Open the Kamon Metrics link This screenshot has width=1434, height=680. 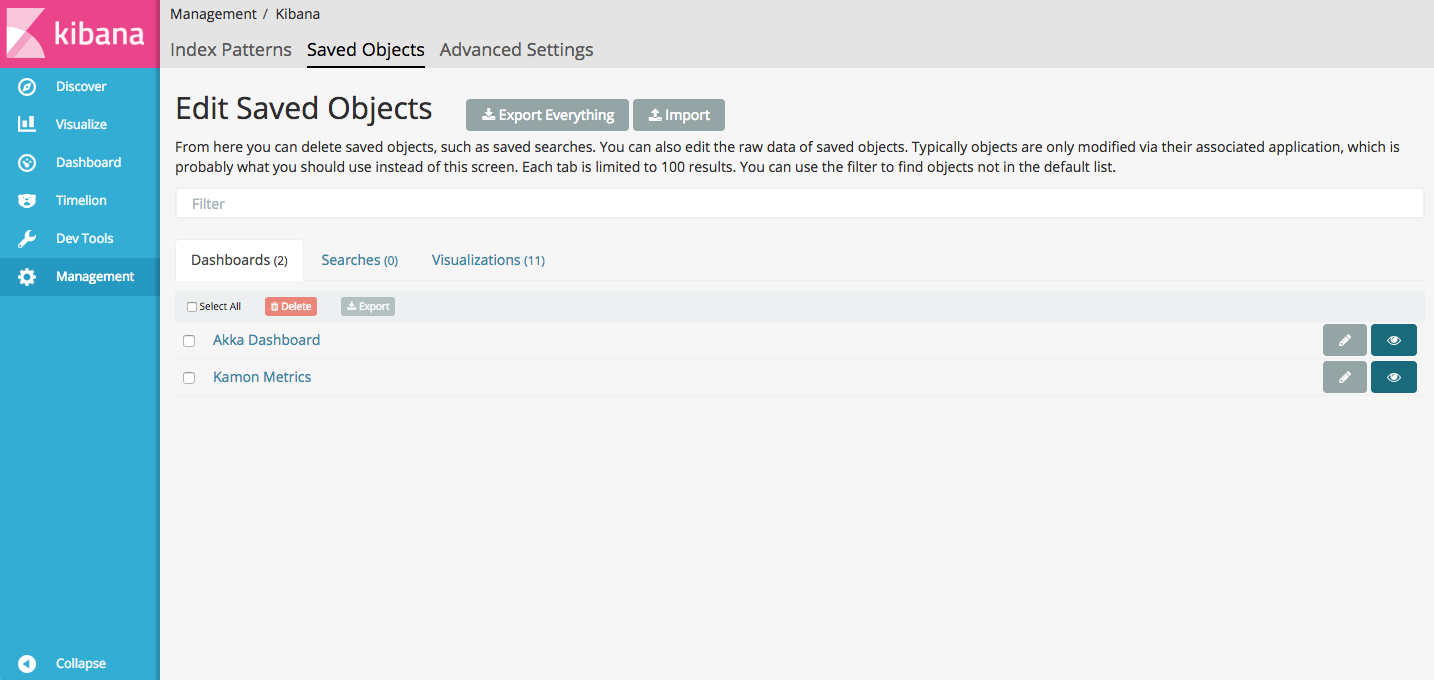(262, 377)
